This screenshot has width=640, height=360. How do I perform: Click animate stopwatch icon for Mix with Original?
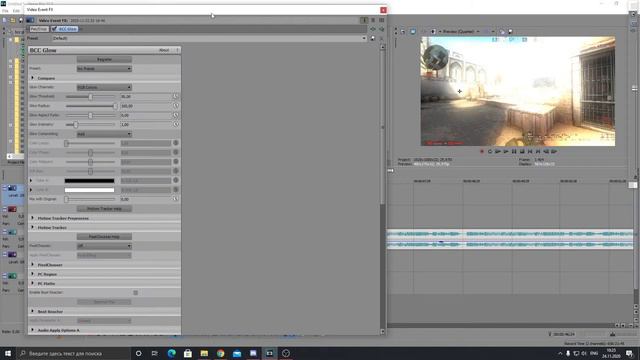pos(176,199)
